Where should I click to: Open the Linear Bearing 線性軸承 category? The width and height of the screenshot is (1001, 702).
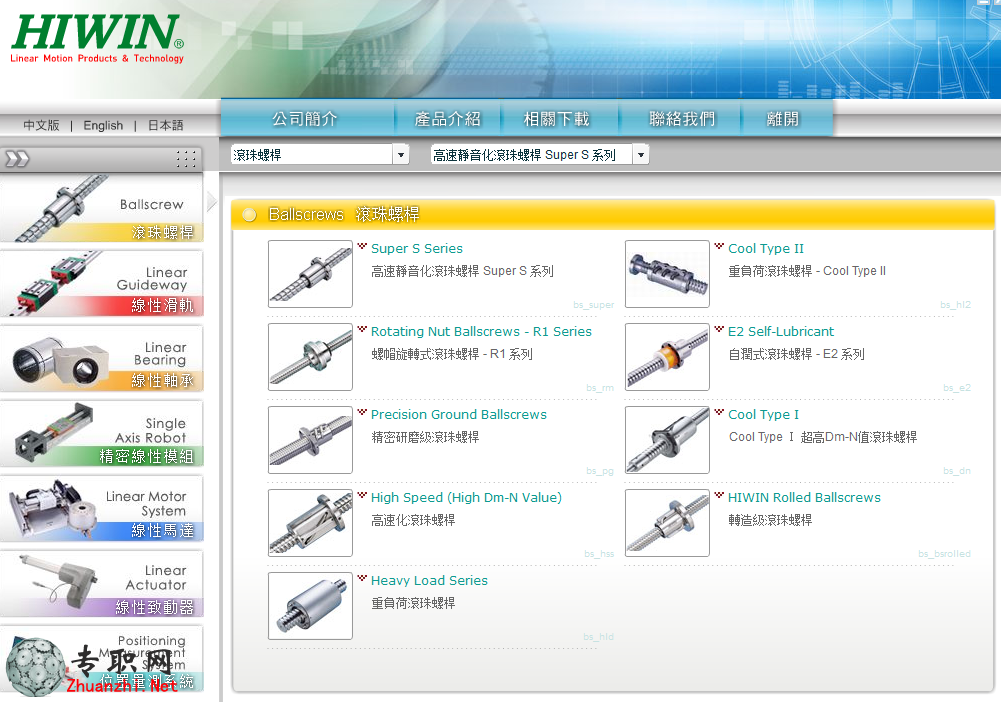click(102, 359)
